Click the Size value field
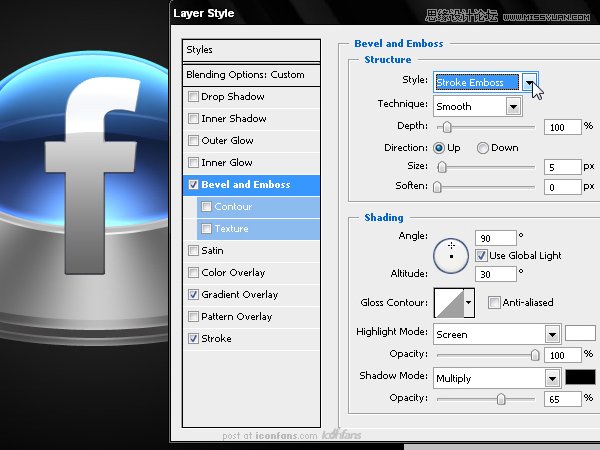 click(562, 167)
